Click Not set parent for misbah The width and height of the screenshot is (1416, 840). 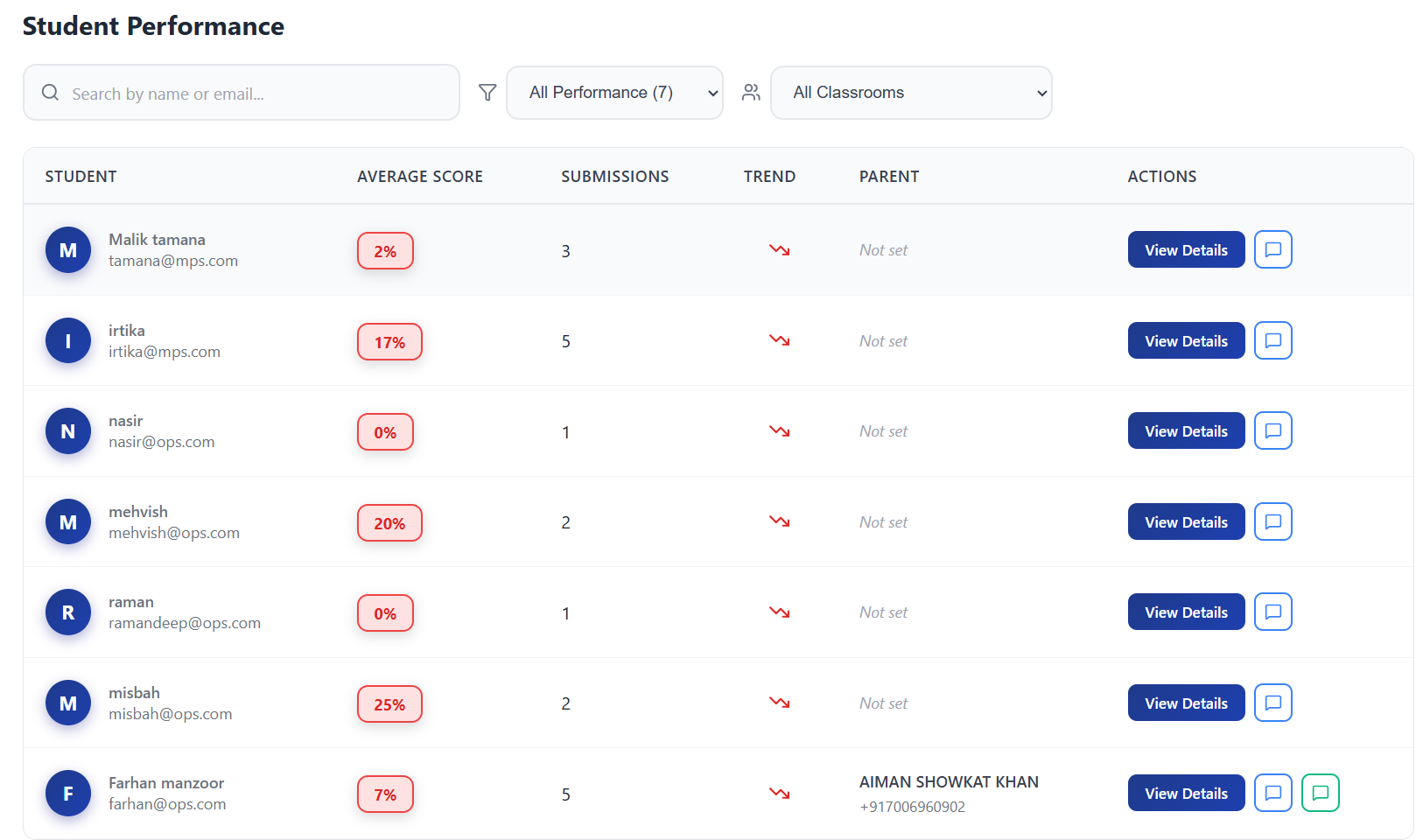883,703
